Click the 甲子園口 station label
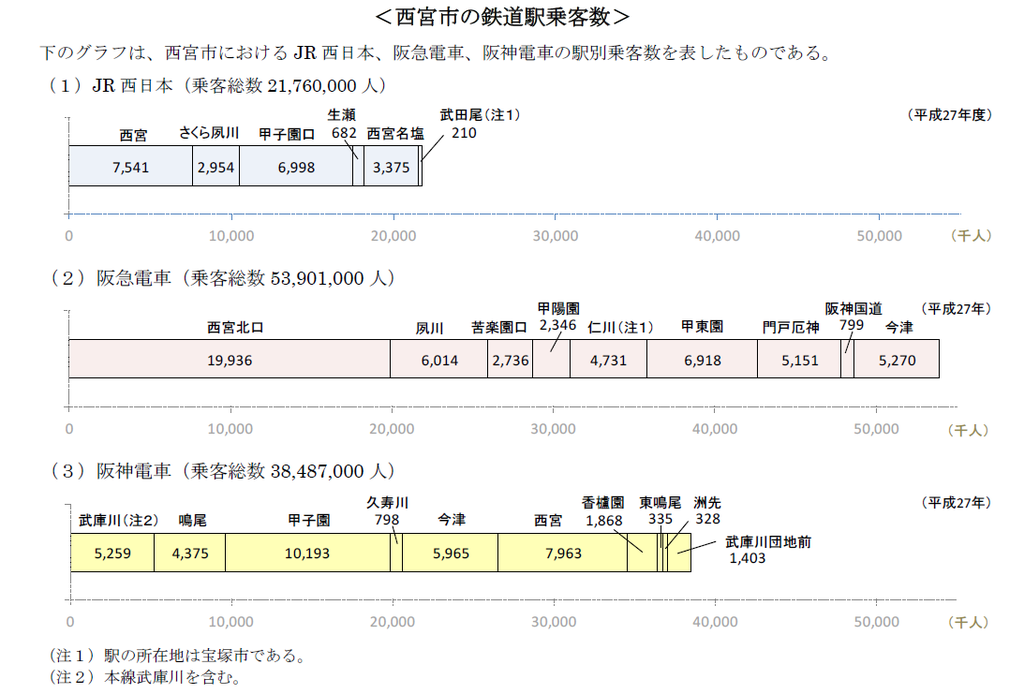This screenshot has height=694, width=1024. tap(287, 134)
